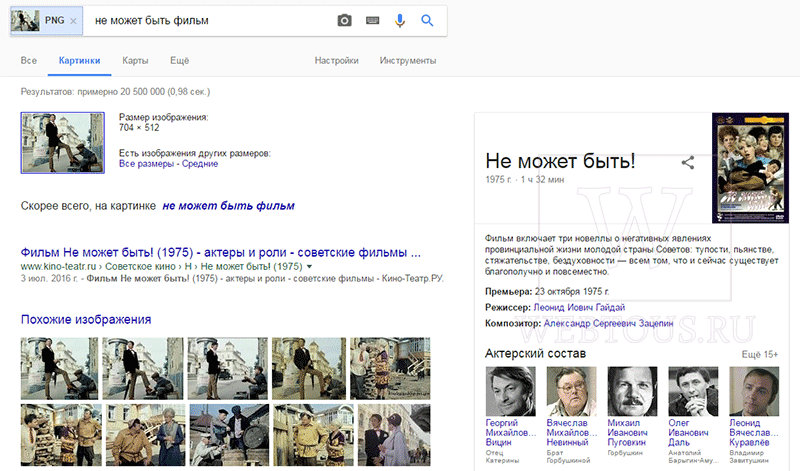Select the Картинки tab
The width and height of the screenshot is (800, 471).
pyautogui.click(x=80, y=60)
